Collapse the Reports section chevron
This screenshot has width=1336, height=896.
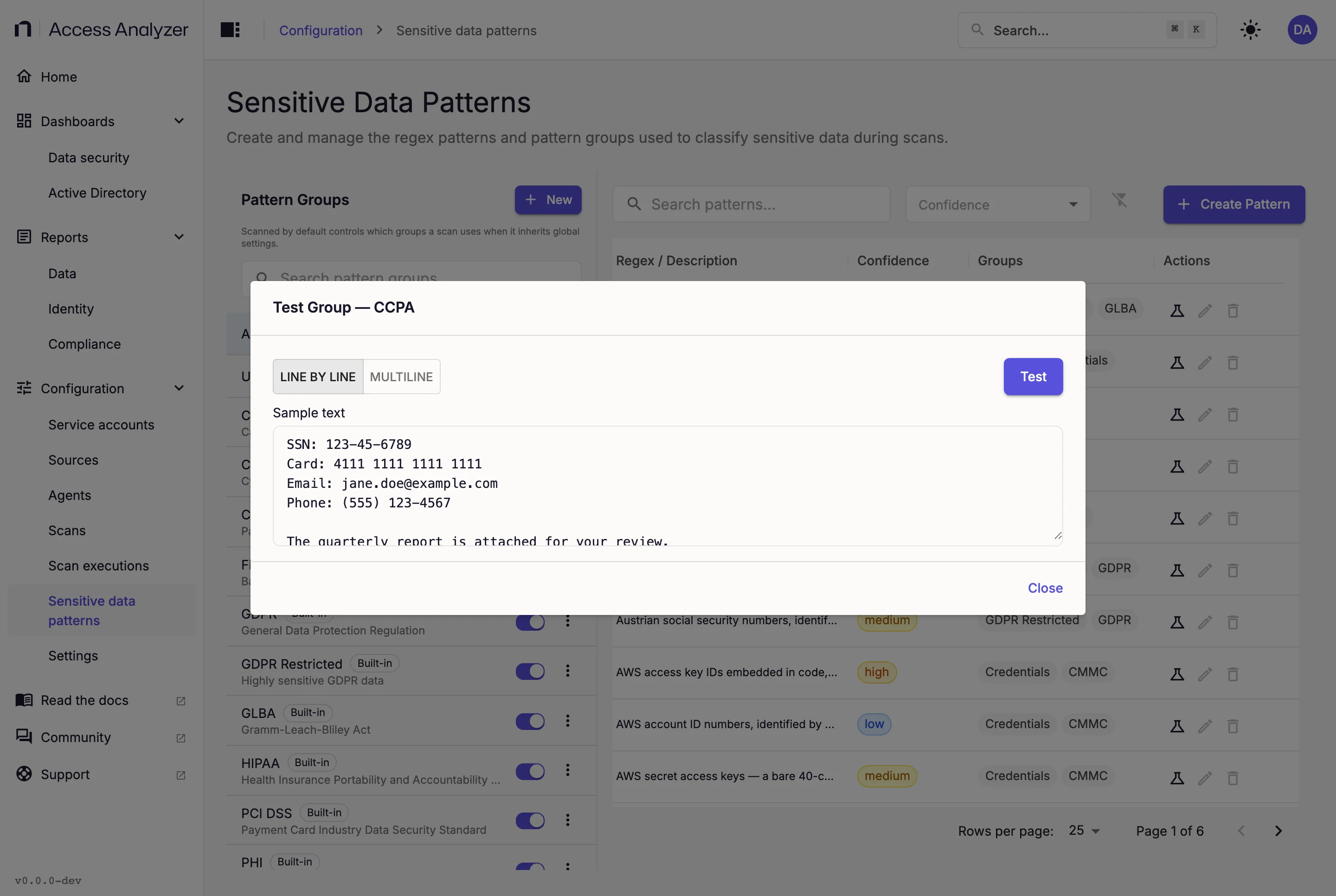coord(179,237)
